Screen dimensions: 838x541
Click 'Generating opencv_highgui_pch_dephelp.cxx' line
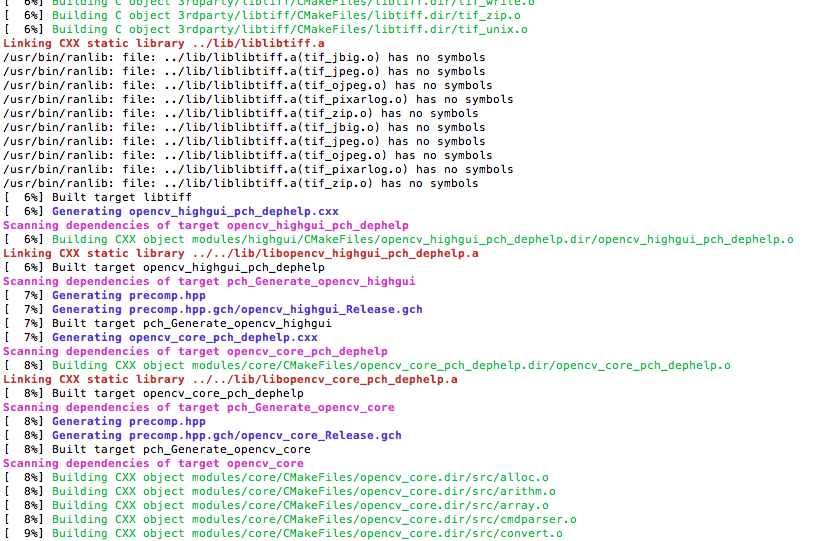(171, 211)
